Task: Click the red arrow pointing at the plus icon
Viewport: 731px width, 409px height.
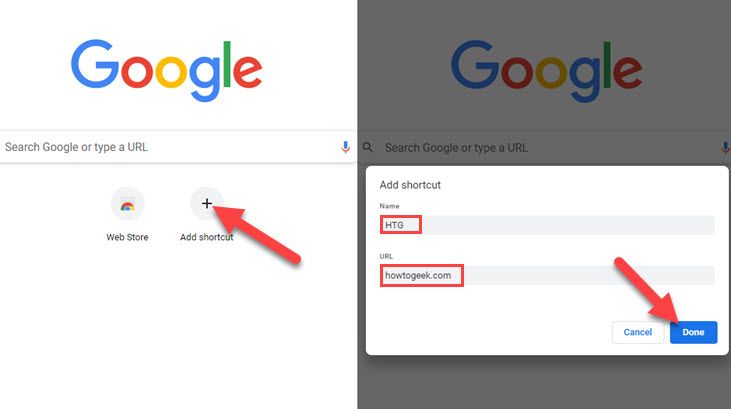Action: coord(256,235)
